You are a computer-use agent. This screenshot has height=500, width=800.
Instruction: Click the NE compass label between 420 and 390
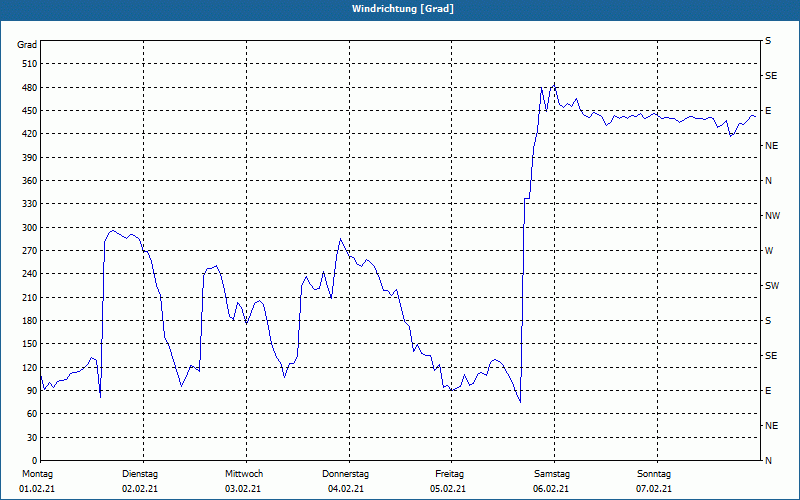pyautogui.click(x=771, y=146)
